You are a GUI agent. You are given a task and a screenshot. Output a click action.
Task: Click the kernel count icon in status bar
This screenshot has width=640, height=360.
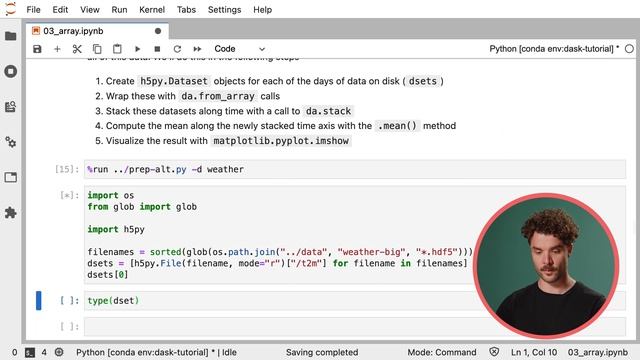tap(59, 352)
